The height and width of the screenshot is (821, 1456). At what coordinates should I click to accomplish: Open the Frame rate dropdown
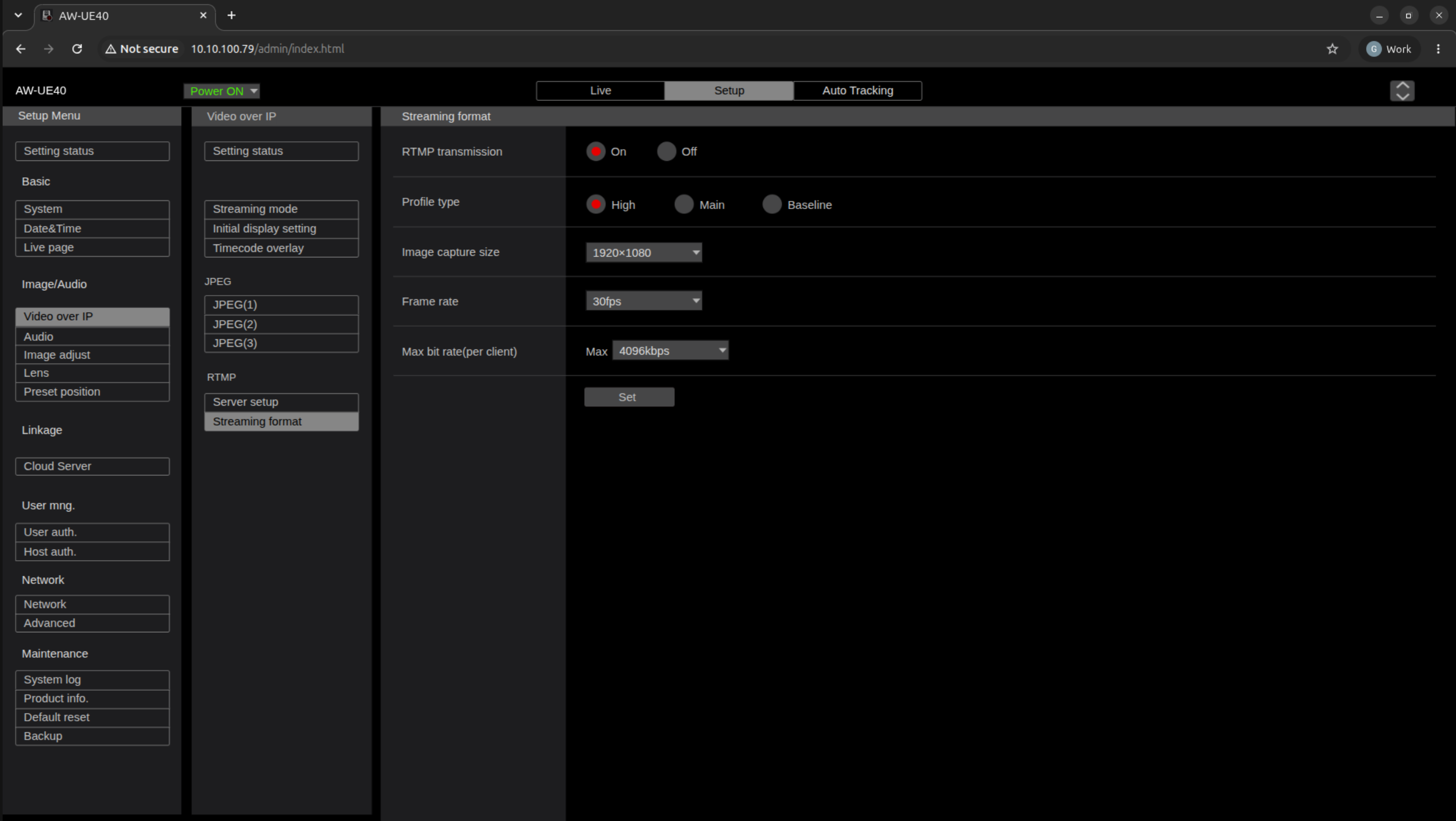(644, 301)
